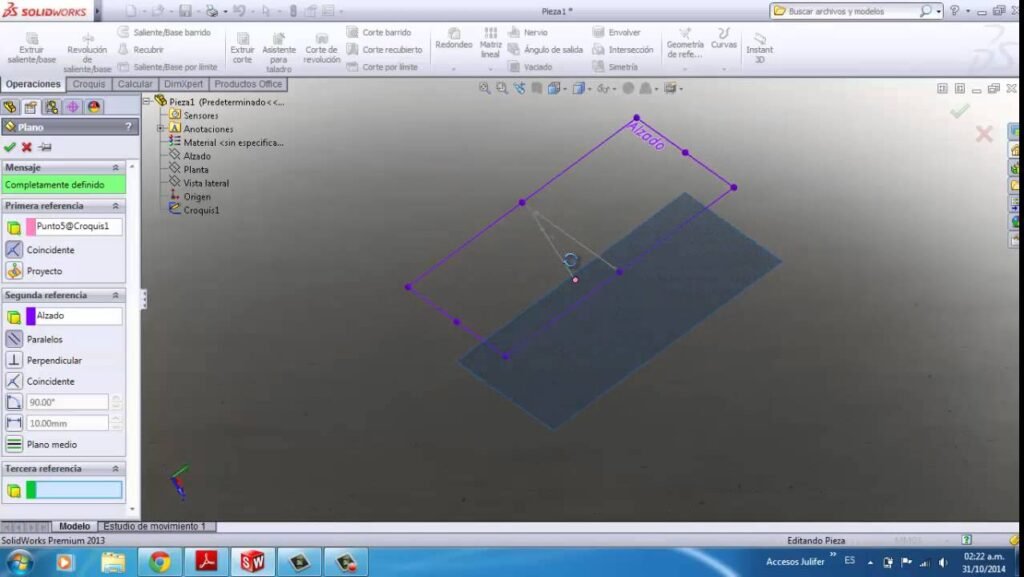Screen dimensions: 1024x577
Task: Click Ángulo de salida tool
Action: [545, 50]
